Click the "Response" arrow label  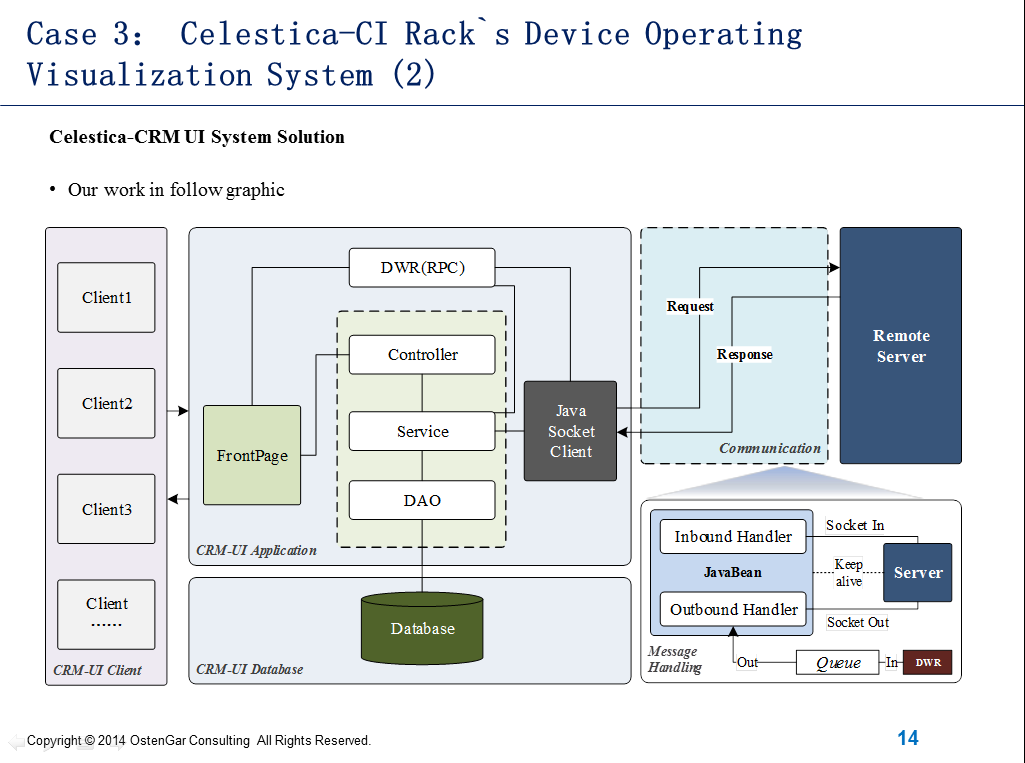click(x=745, y=354)
